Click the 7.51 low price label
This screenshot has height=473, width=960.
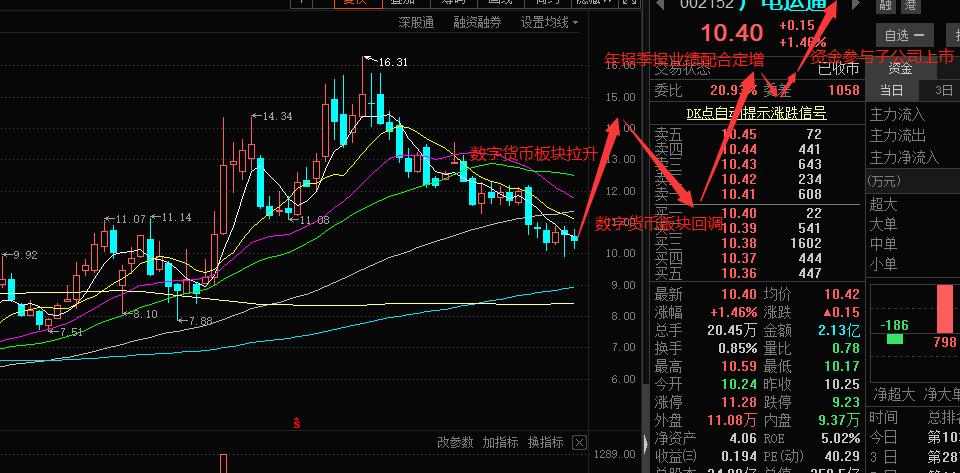click(70, 332)
